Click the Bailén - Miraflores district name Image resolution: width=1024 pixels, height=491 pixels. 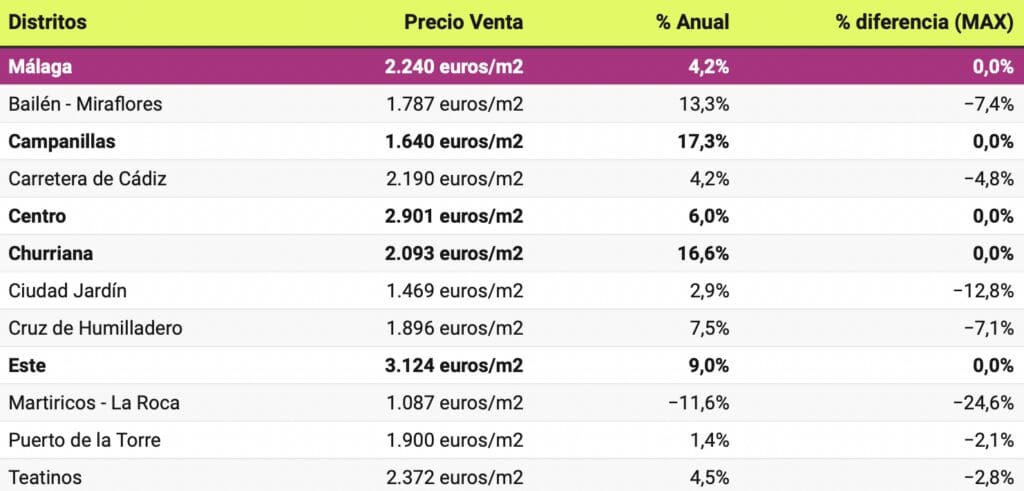tap(84, 104)
